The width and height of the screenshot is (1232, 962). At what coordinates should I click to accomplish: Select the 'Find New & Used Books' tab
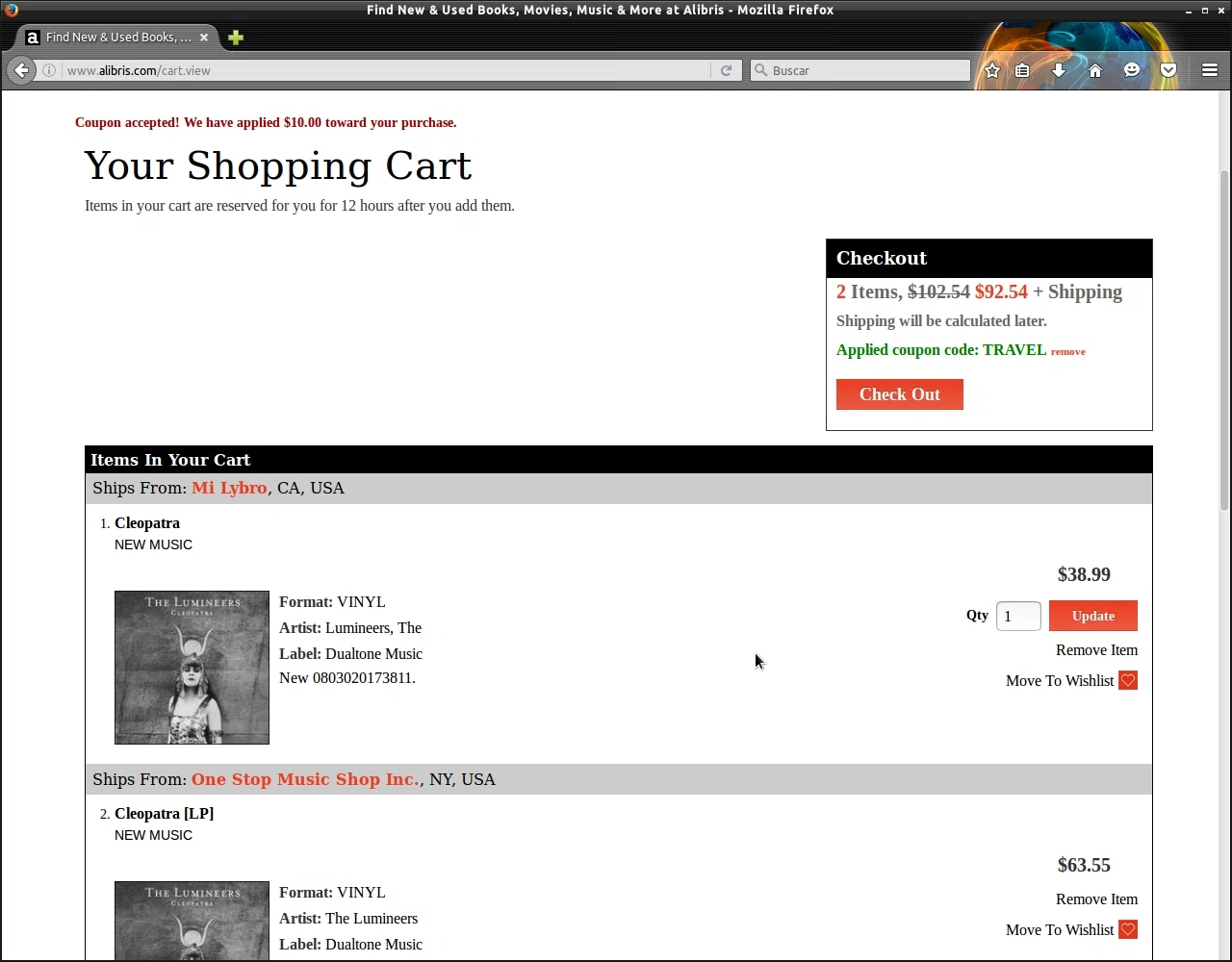tap(117, 38)
